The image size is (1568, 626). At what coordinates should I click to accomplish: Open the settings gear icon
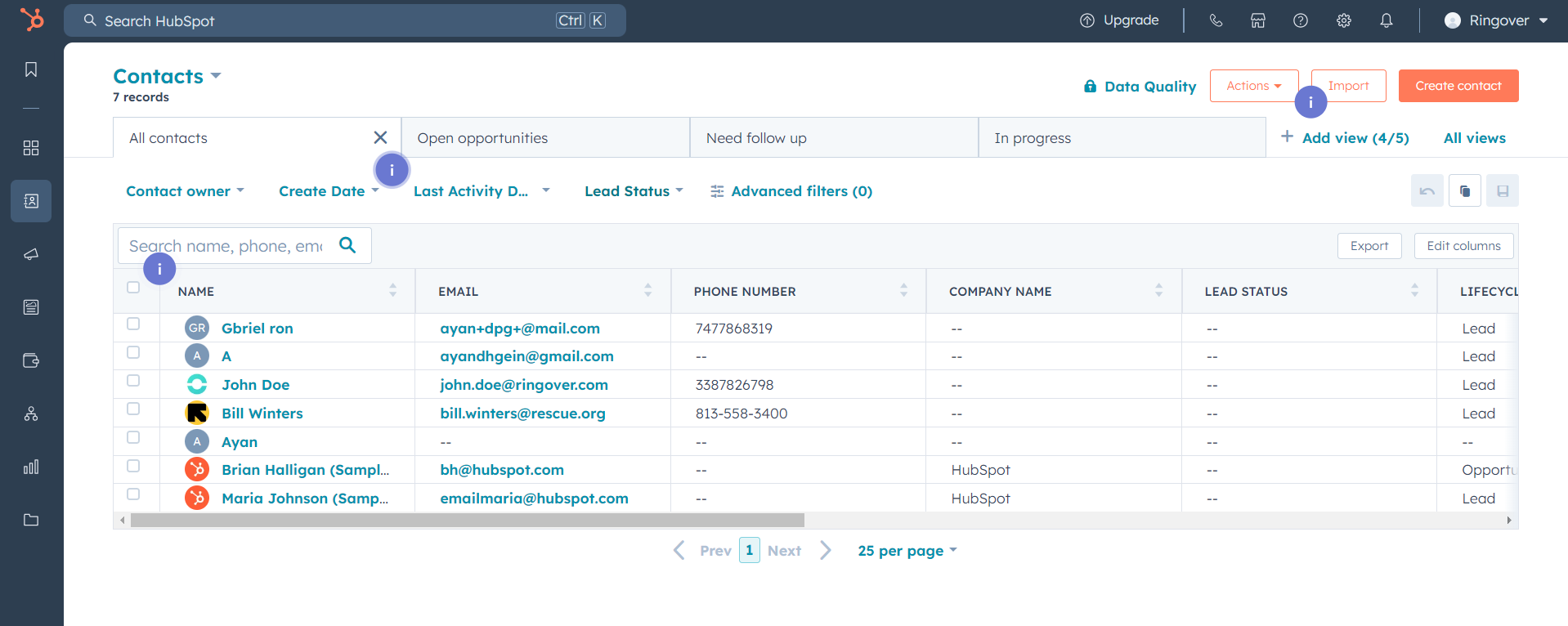pos(1344,20)
